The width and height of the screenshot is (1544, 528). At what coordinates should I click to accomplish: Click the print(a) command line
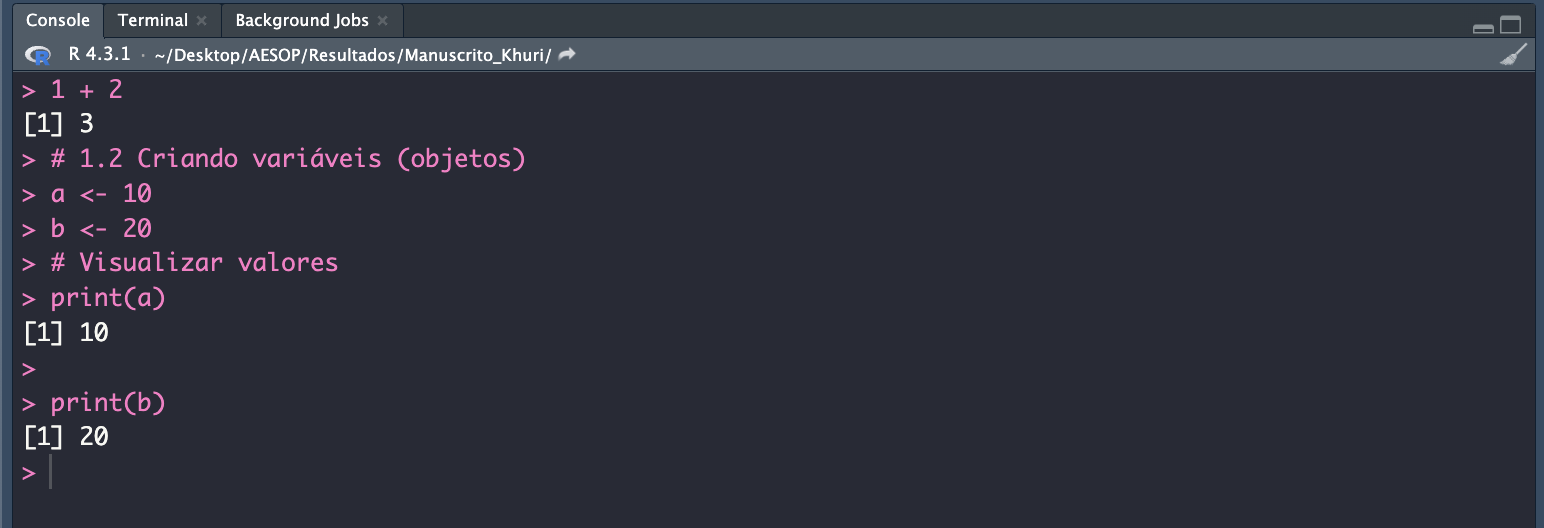pos(108,298)
